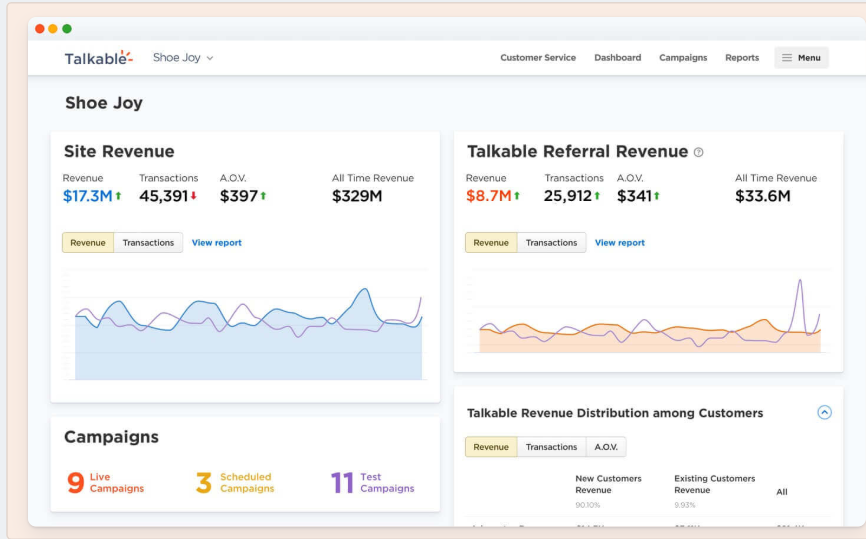Open Customer Service page
The image size is (866, 539).
click(x=538, y=57)
